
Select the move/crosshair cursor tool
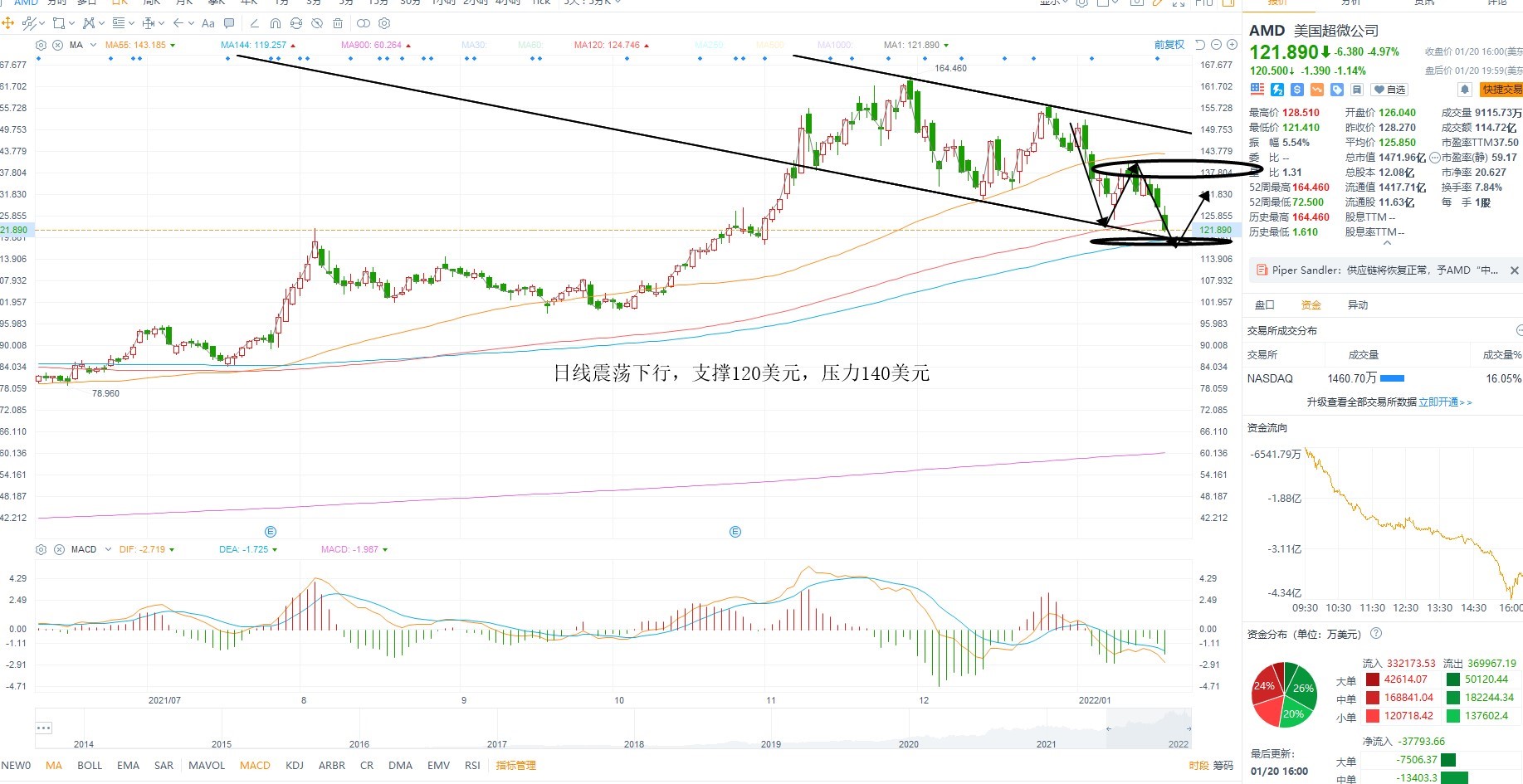[8, 23]
